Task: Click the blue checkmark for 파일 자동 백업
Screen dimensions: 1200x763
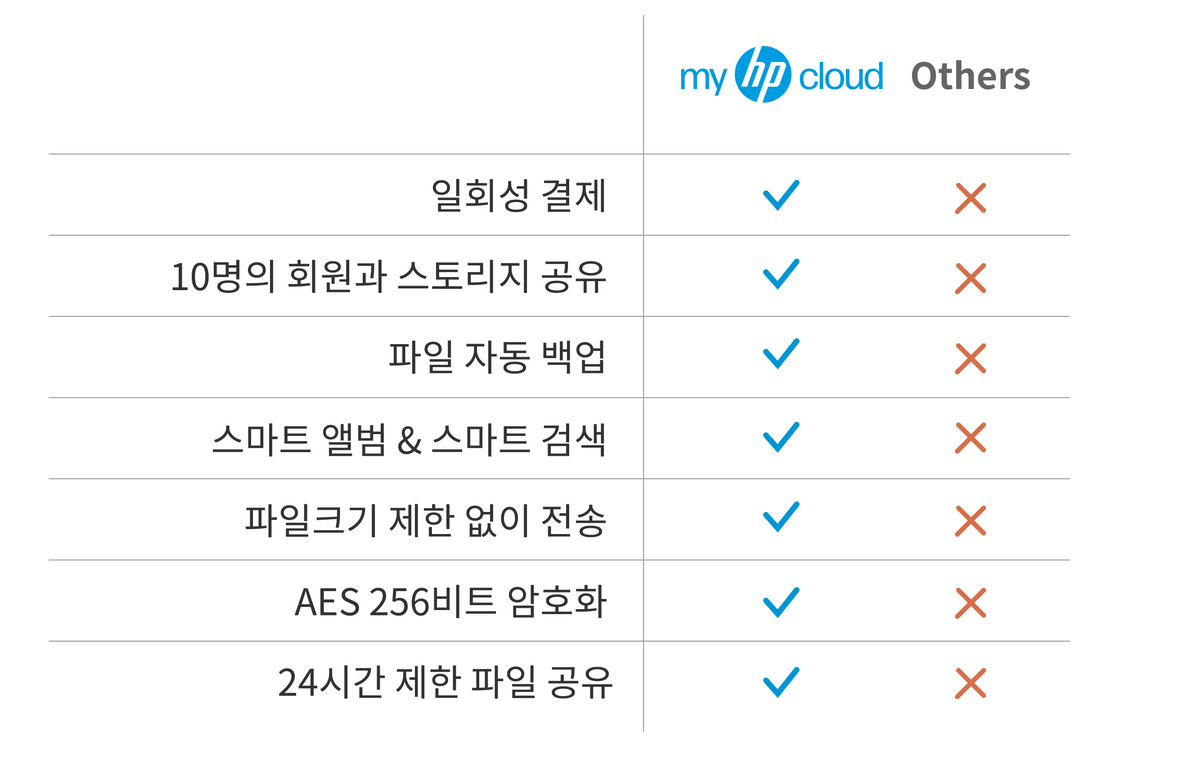Action: [781, 354]
